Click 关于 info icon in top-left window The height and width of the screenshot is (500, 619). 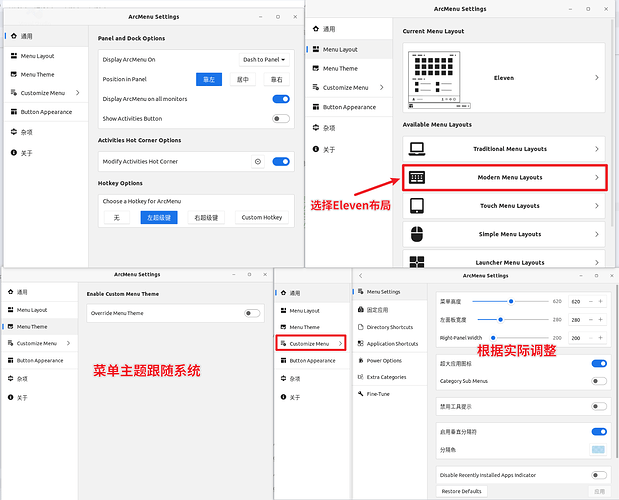click(14, 152)
